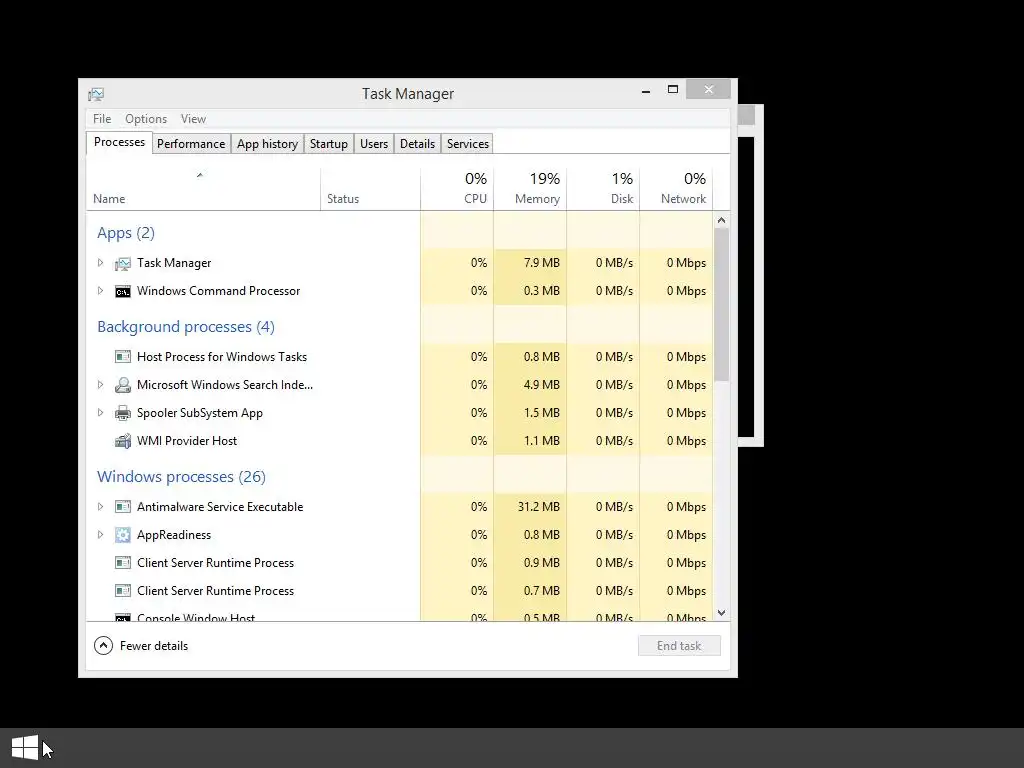The width and height of the screenshot is (1024, 768).
Task: Expand Microsoft Windows Search Indexer row
Action: 100,385
